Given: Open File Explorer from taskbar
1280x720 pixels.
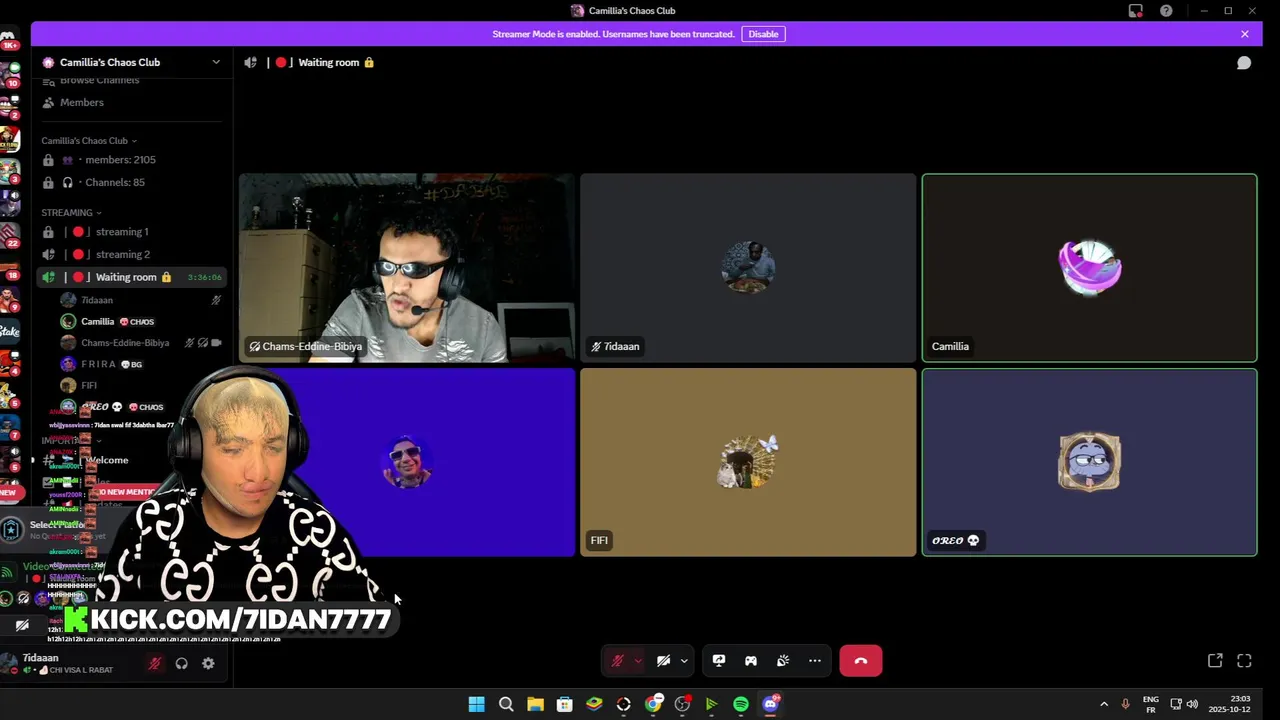Looking at the screenshot, I should [535, 704].
